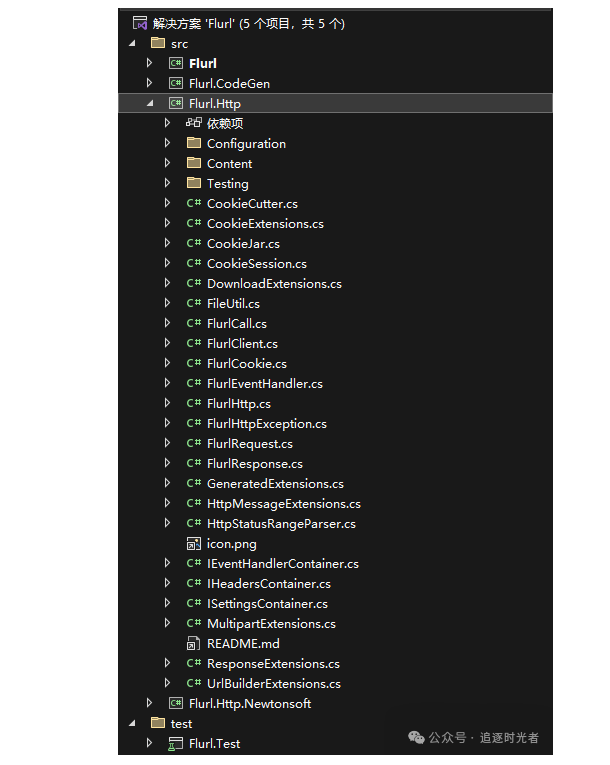Select HttpMessageExtensions.cs file

click(x=284, y=503)
